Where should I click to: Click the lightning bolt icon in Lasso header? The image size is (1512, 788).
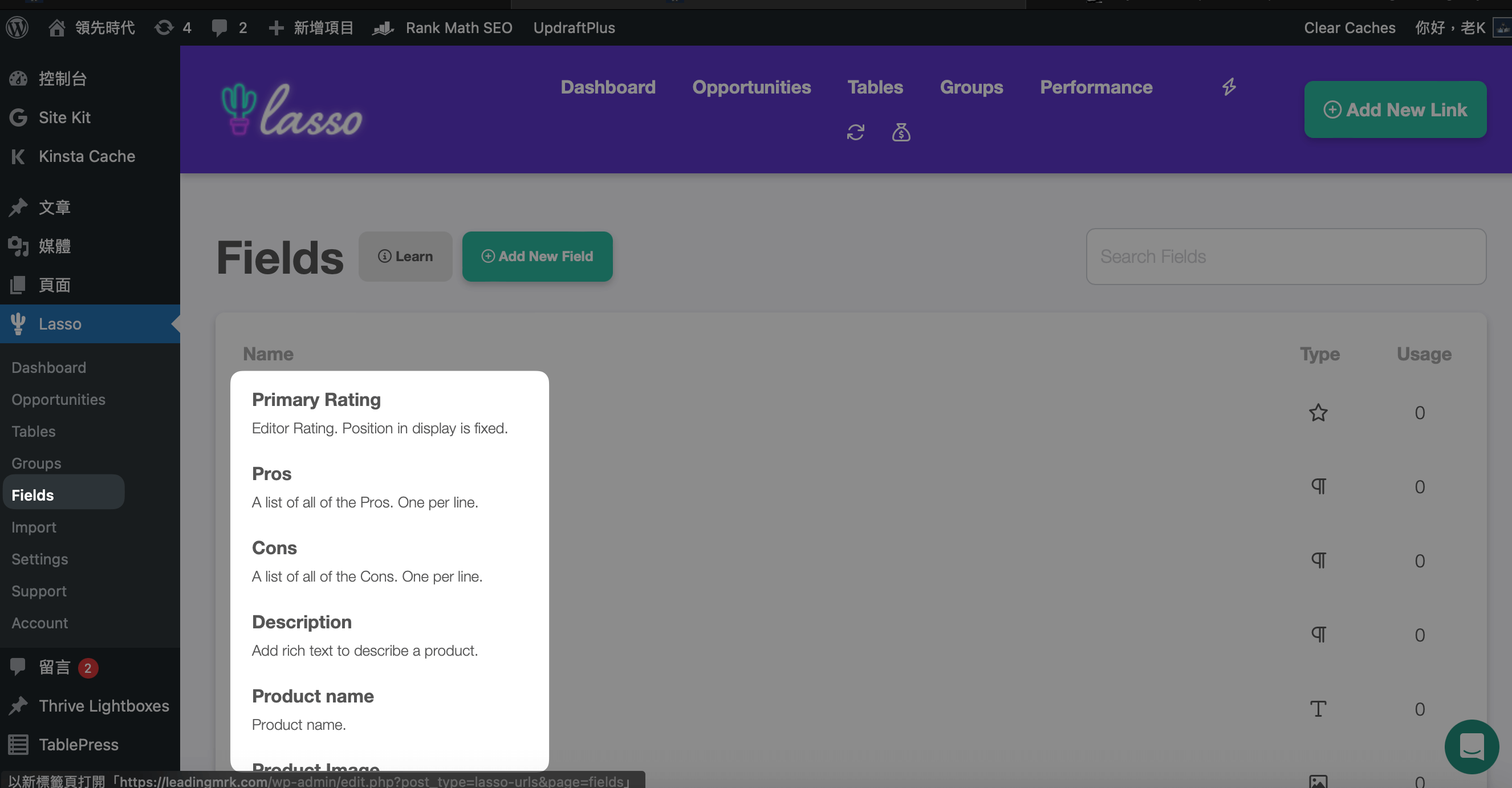(1229, 87)
